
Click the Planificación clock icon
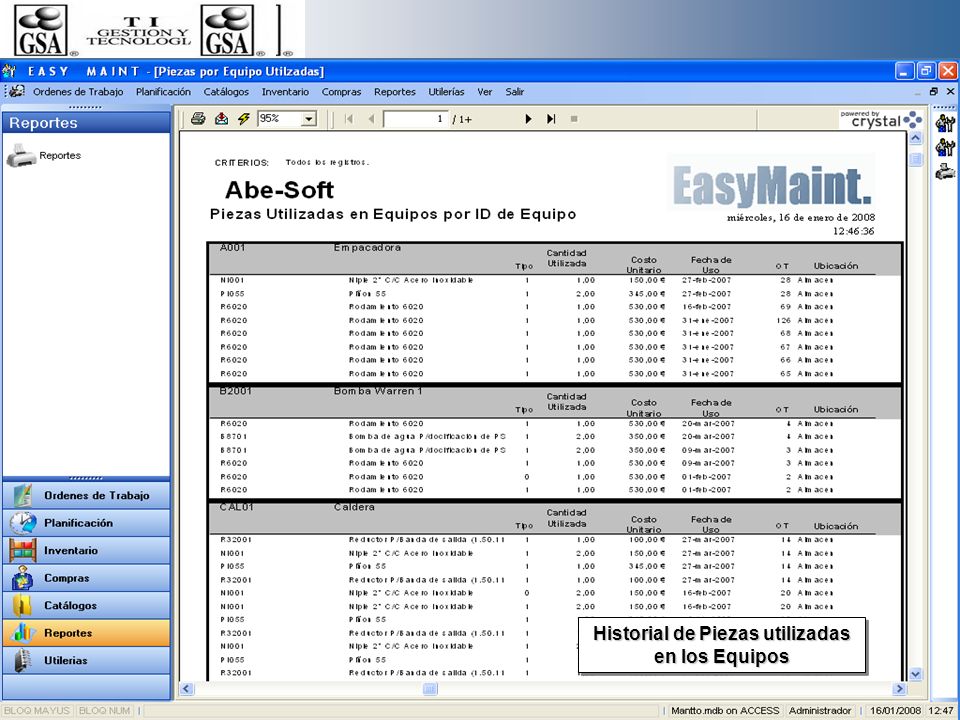click(x=23, y=523)
